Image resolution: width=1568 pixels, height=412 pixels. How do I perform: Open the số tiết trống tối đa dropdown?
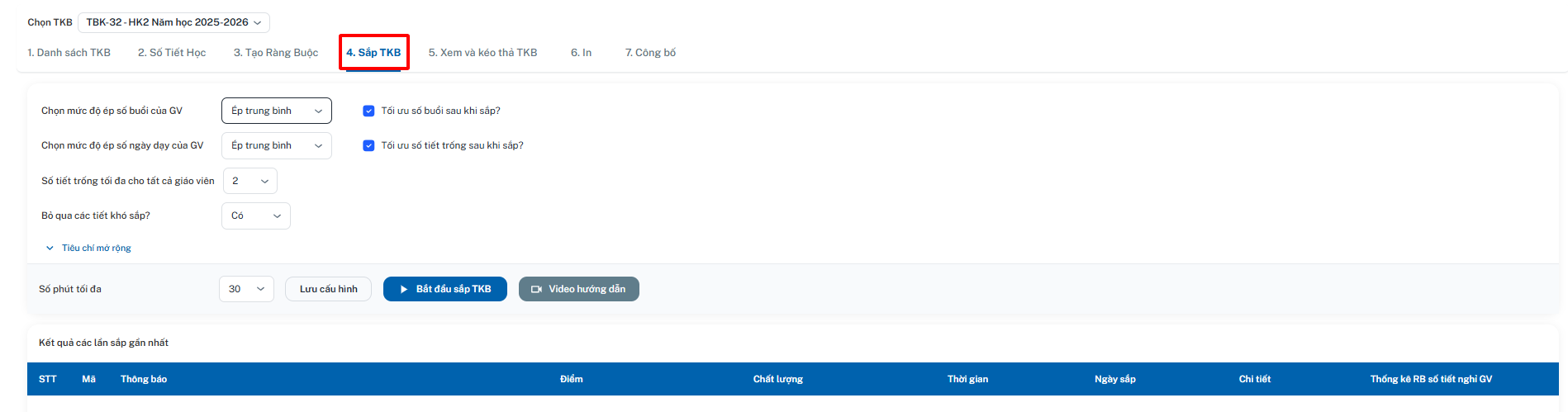click(250, 181)
